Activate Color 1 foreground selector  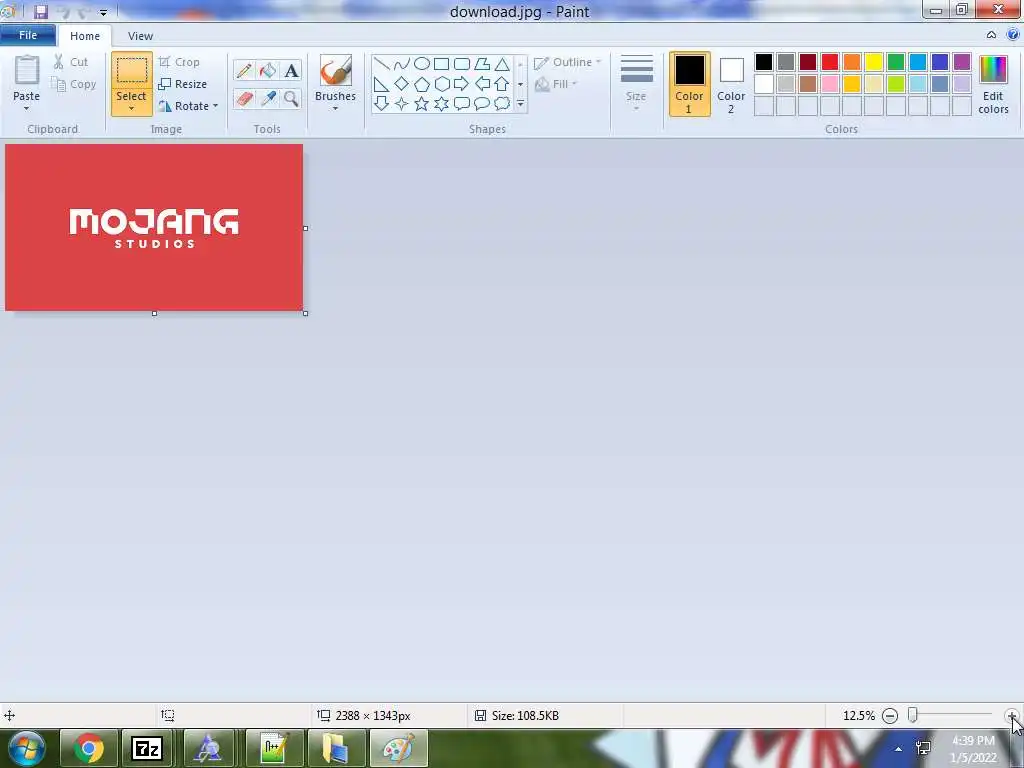690,84
